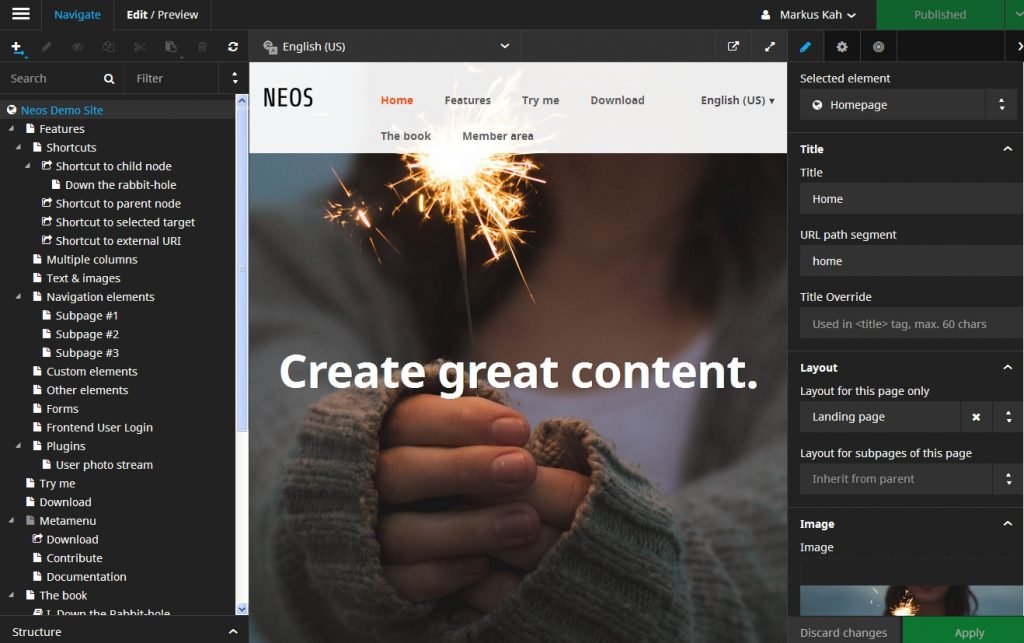Viewport: 1024px width, 643px height.
Task: Refresh the node tree with the reload icon
Action: point(233,47)
